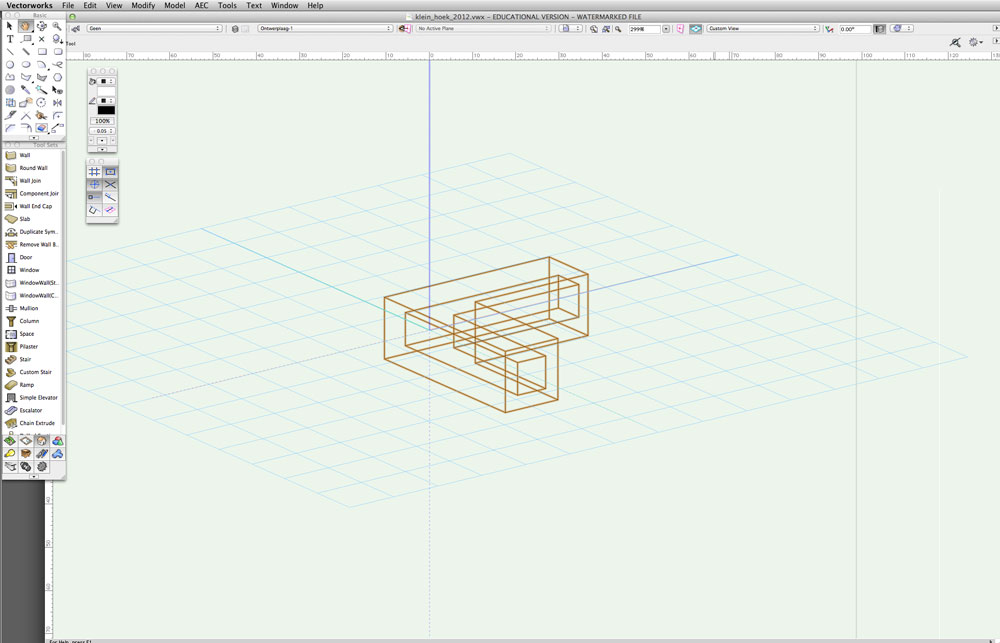Open the 'Geen' class dropdown
The image size is (1000, 643).
(154, 29)
